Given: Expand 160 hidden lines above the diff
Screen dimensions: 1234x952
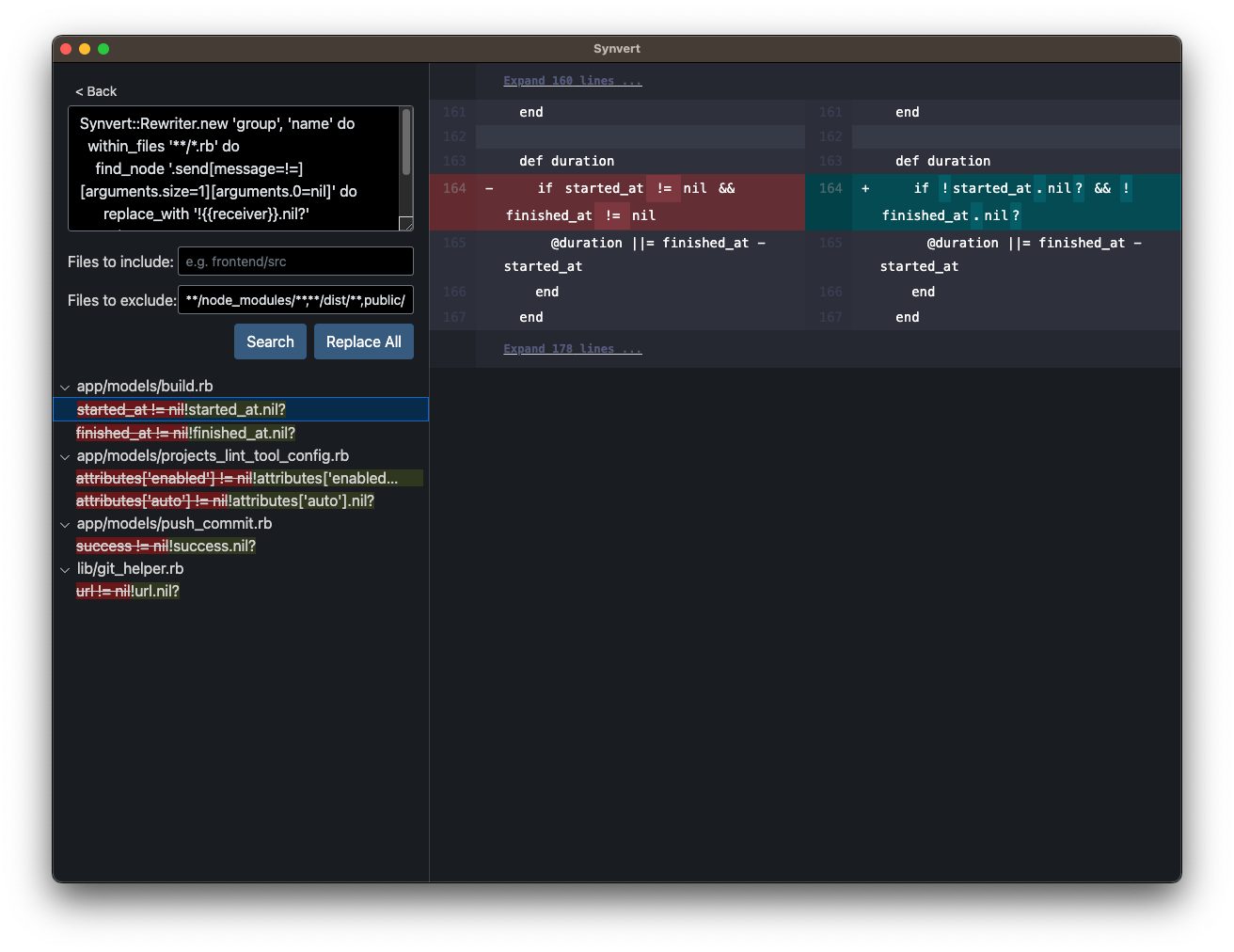Looking at the screenshot, I should (573, 81).
